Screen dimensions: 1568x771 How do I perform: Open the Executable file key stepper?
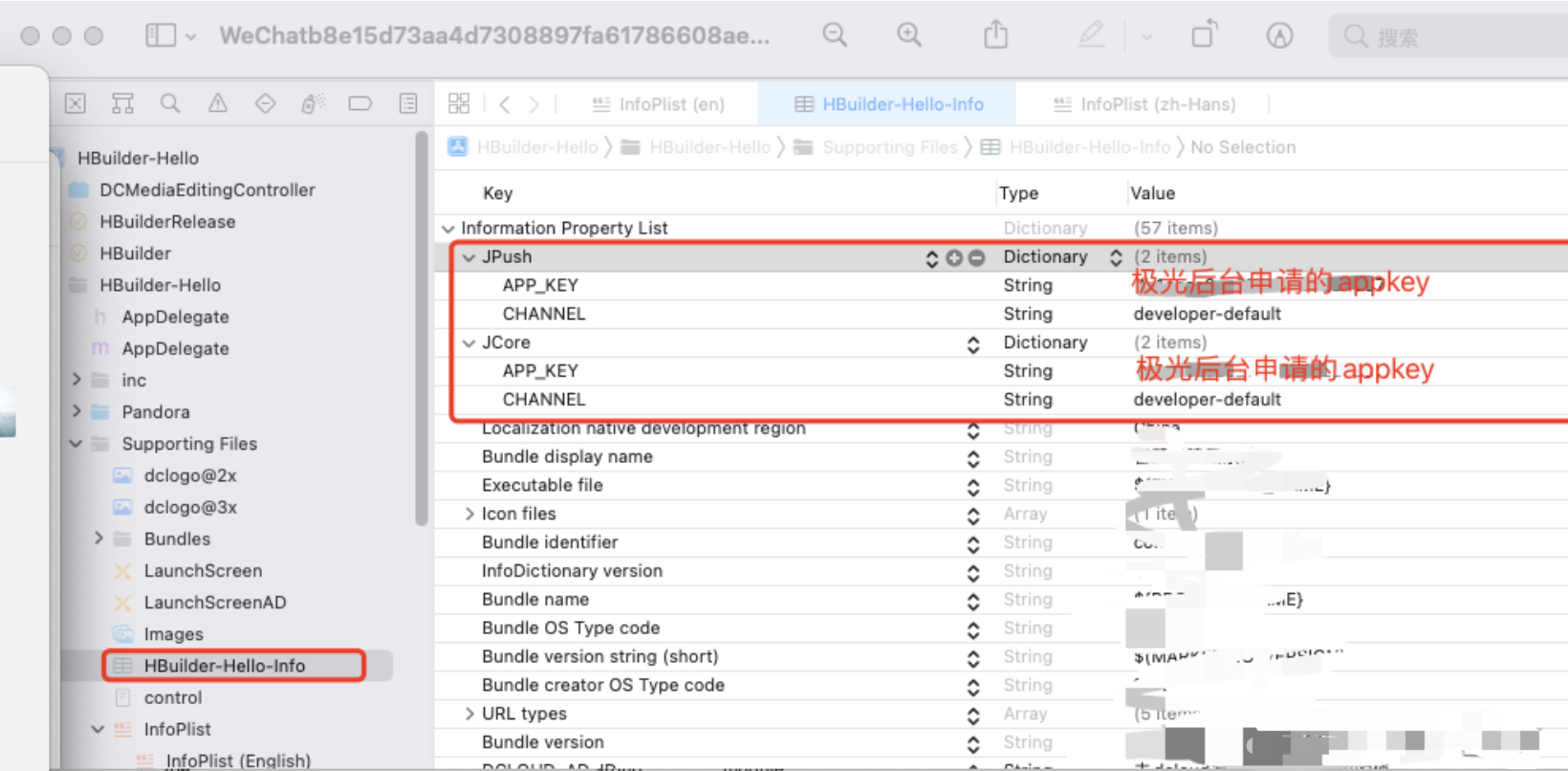973,487
